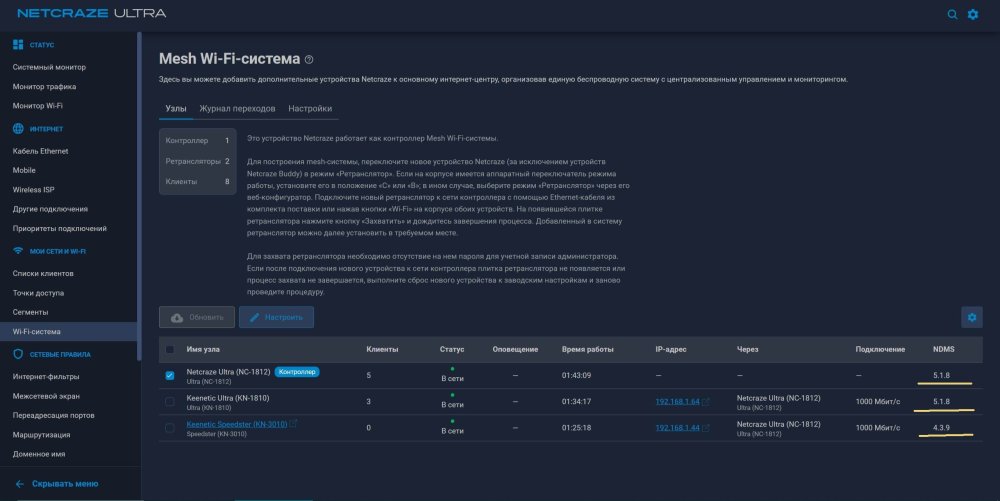Image resolution: width=1000 pixels, height=501 pixels.
Task: Click the shield icon of Сетевые правила
Action: click(x=18, y=354)
